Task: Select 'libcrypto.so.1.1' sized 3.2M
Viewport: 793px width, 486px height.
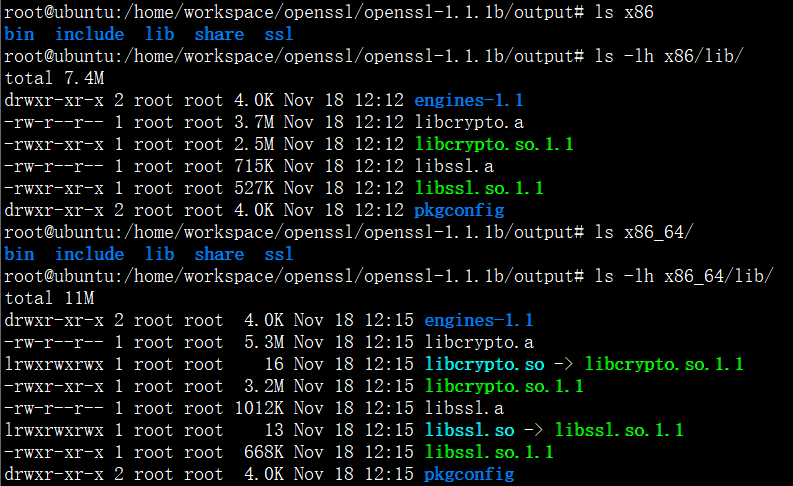Action: click(x=504, y=386)
